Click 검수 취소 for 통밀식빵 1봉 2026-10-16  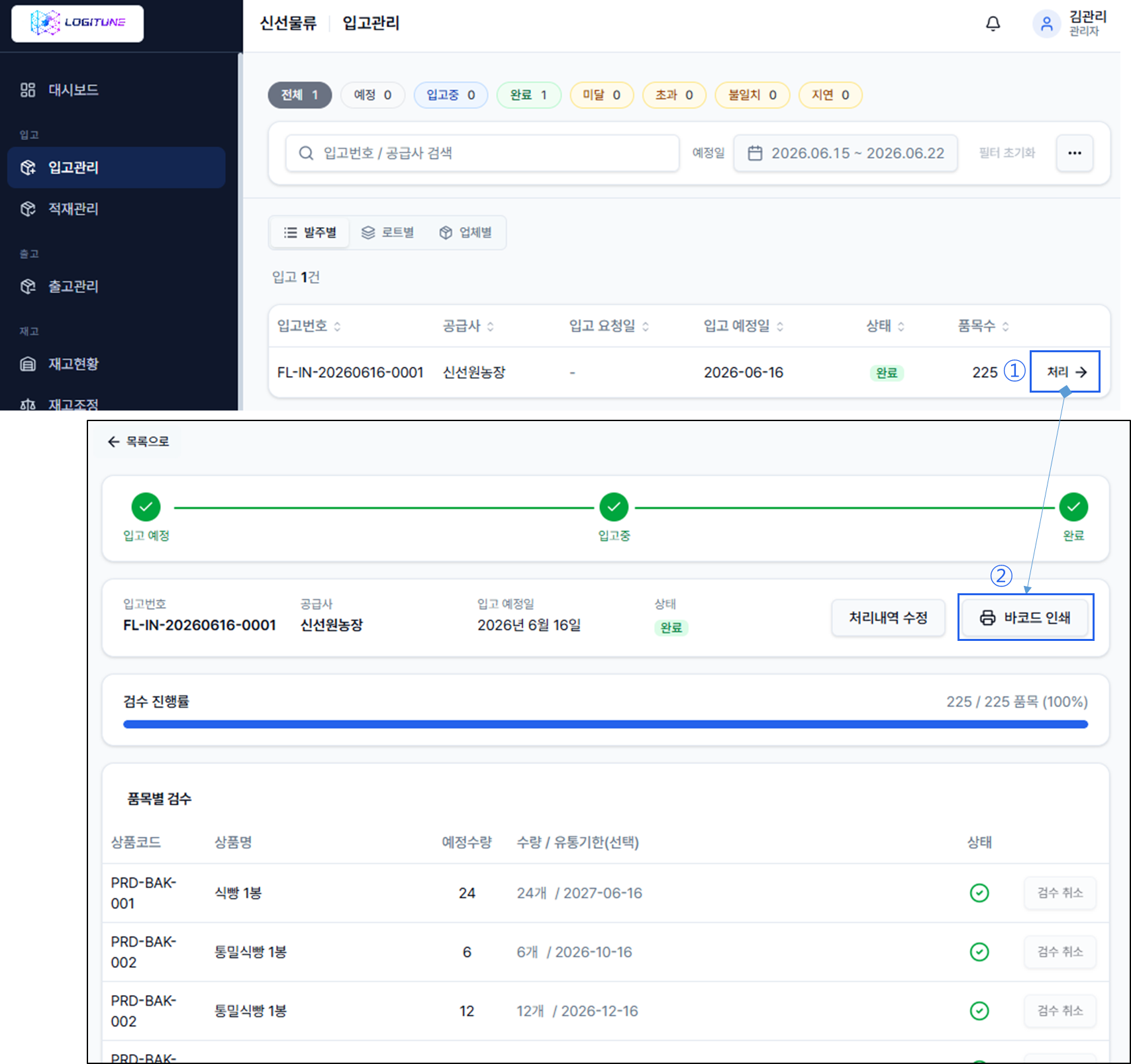(1060, 952)
